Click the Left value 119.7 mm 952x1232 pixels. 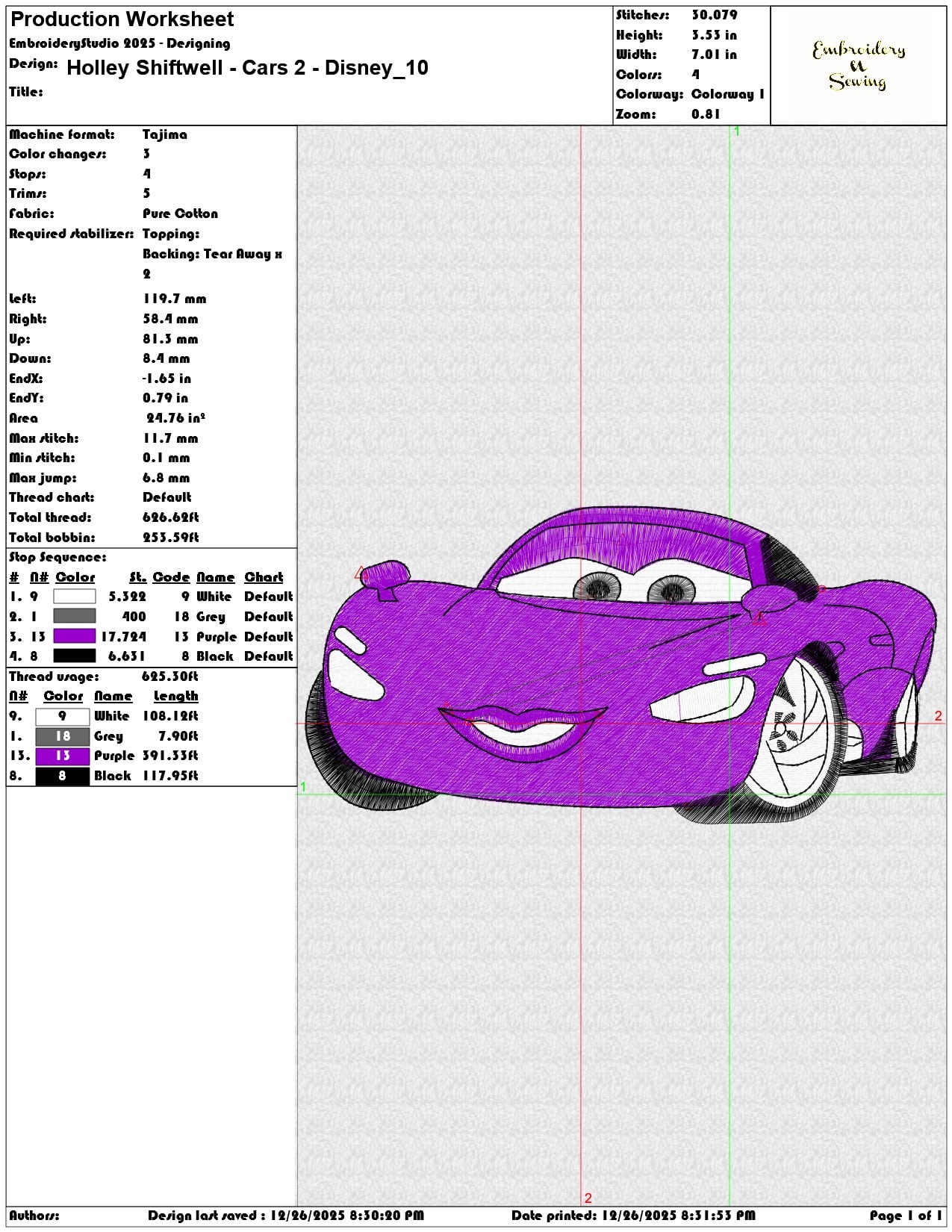click(174, 299)
